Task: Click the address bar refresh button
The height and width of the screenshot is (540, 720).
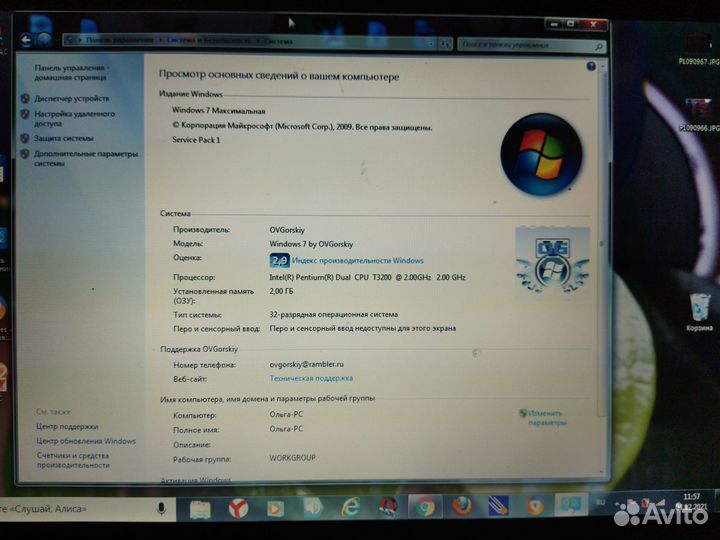Action: pyautogui.click(x=445, y=44)
